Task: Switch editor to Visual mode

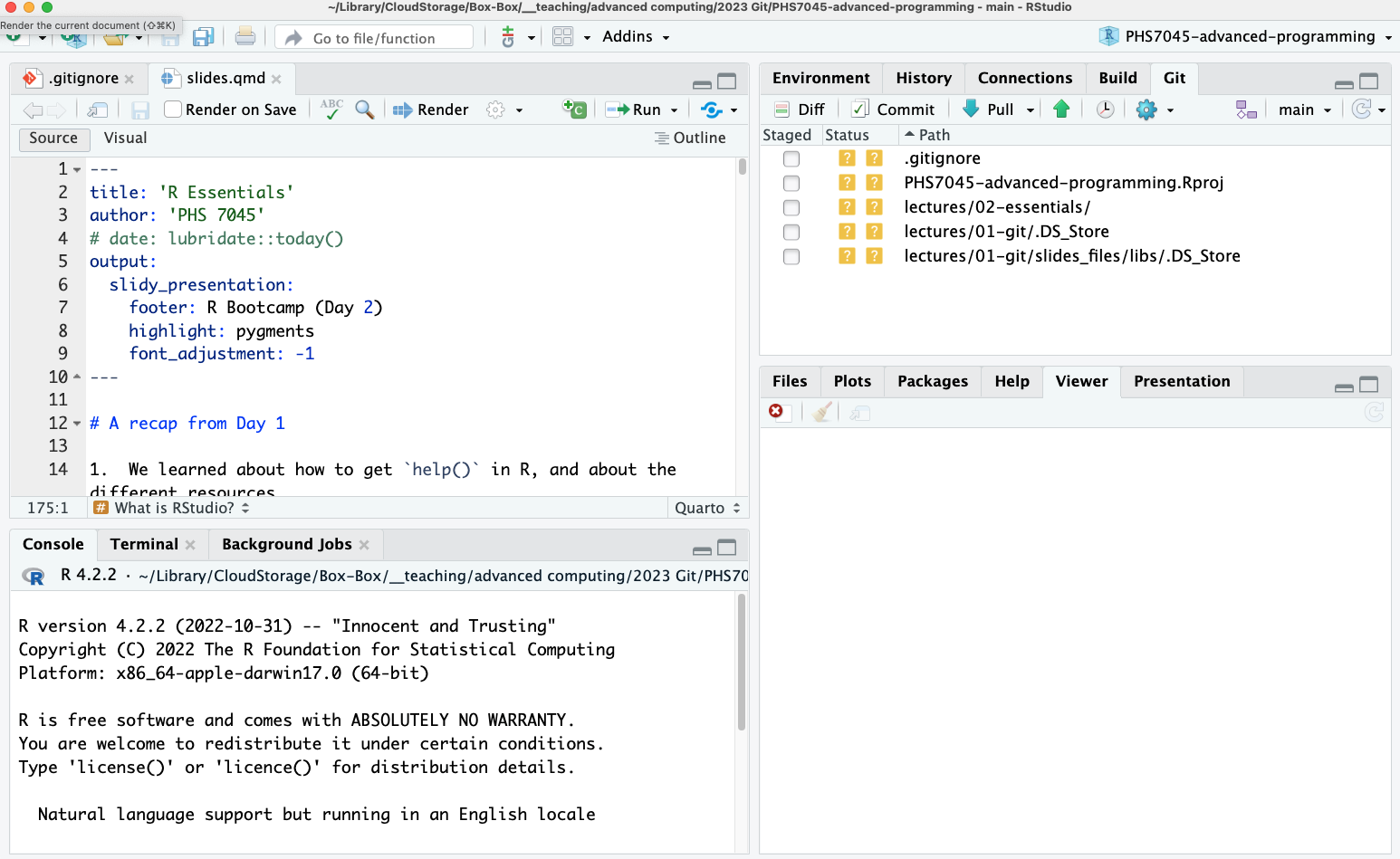Action: coord(125,138)
